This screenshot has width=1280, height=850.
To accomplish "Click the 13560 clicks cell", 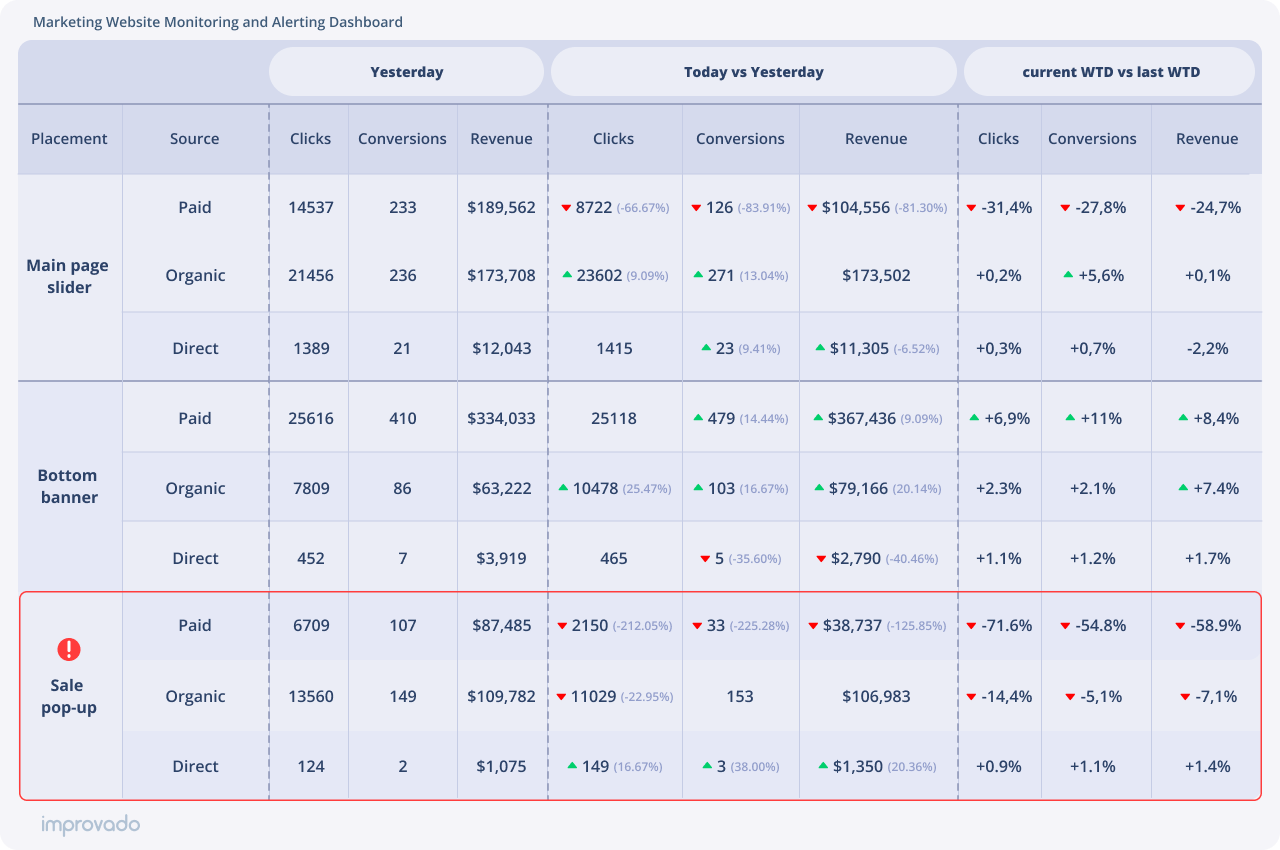I will click(310, 696).
